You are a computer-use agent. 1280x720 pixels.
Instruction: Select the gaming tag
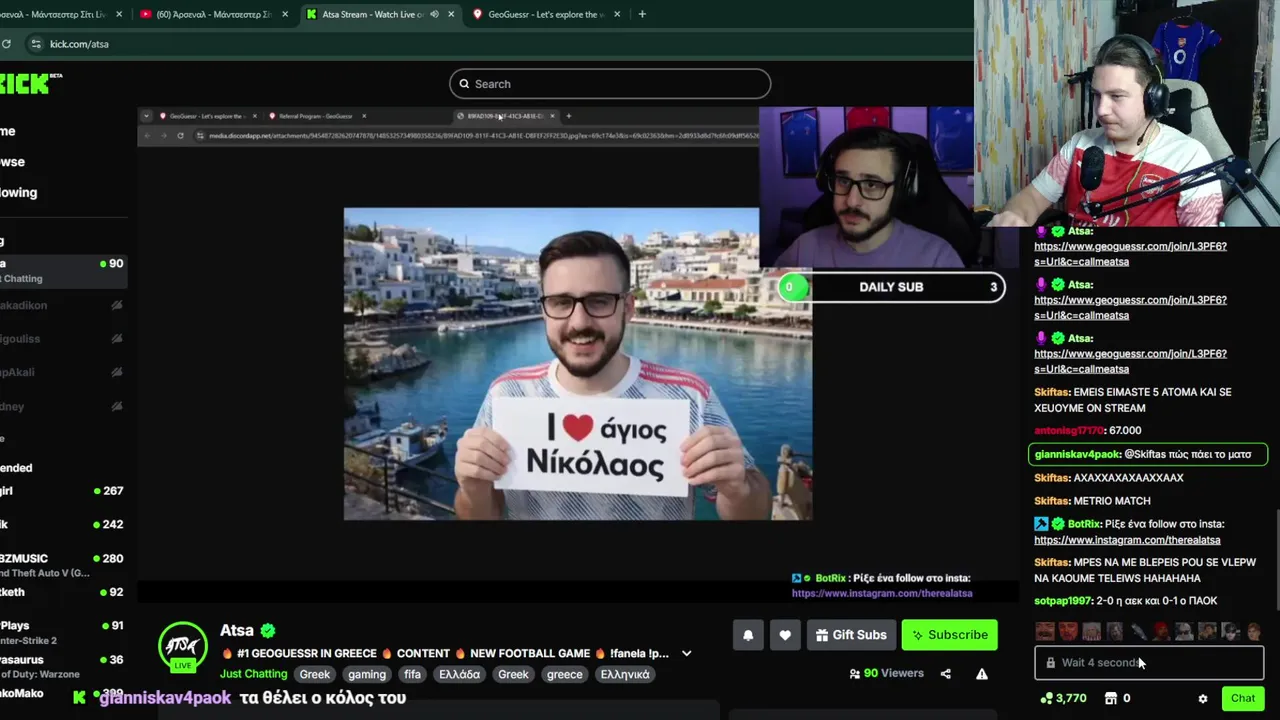(367, 674)
